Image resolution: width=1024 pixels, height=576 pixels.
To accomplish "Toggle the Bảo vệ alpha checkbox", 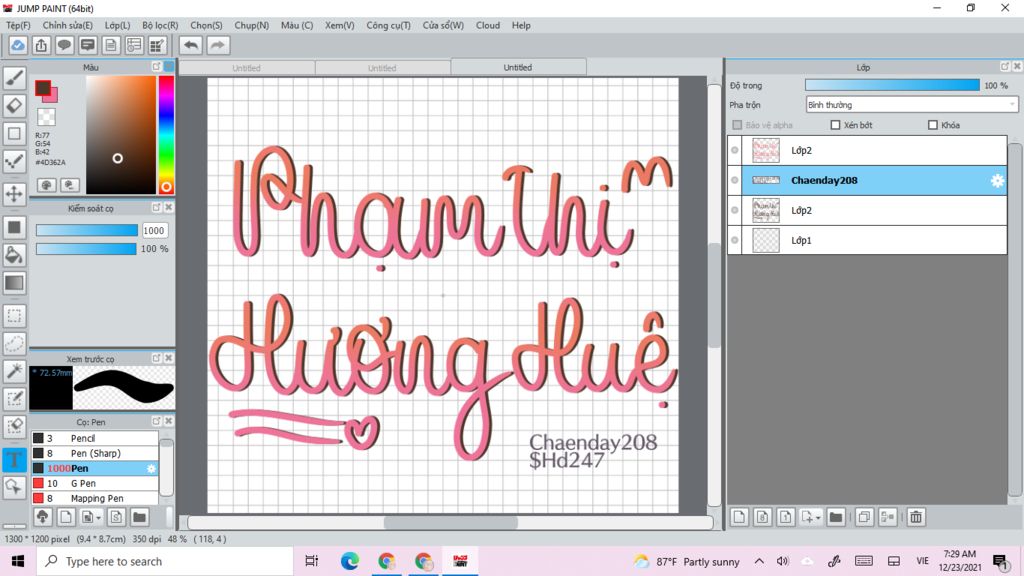I will (737, 125).
